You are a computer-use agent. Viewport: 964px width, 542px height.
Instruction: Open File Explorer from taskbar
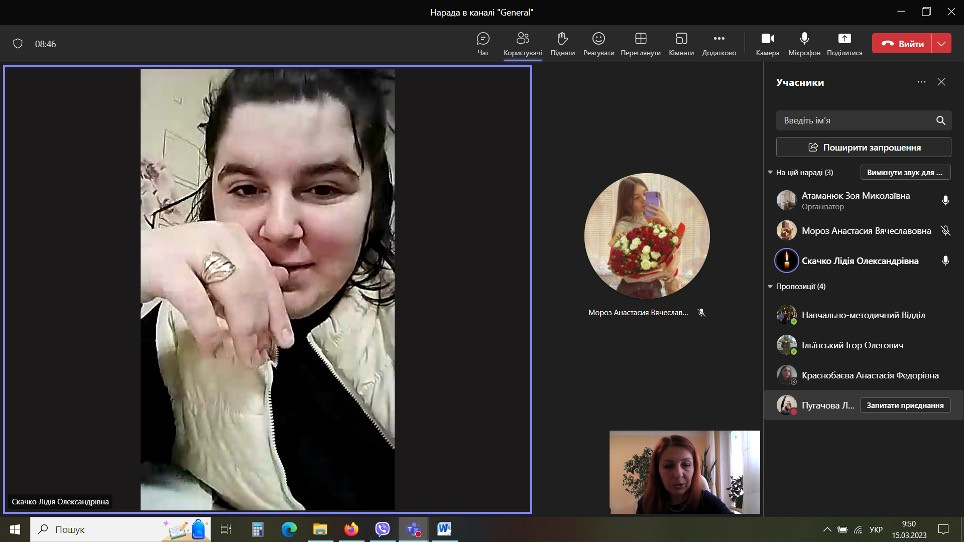point(320,529)
